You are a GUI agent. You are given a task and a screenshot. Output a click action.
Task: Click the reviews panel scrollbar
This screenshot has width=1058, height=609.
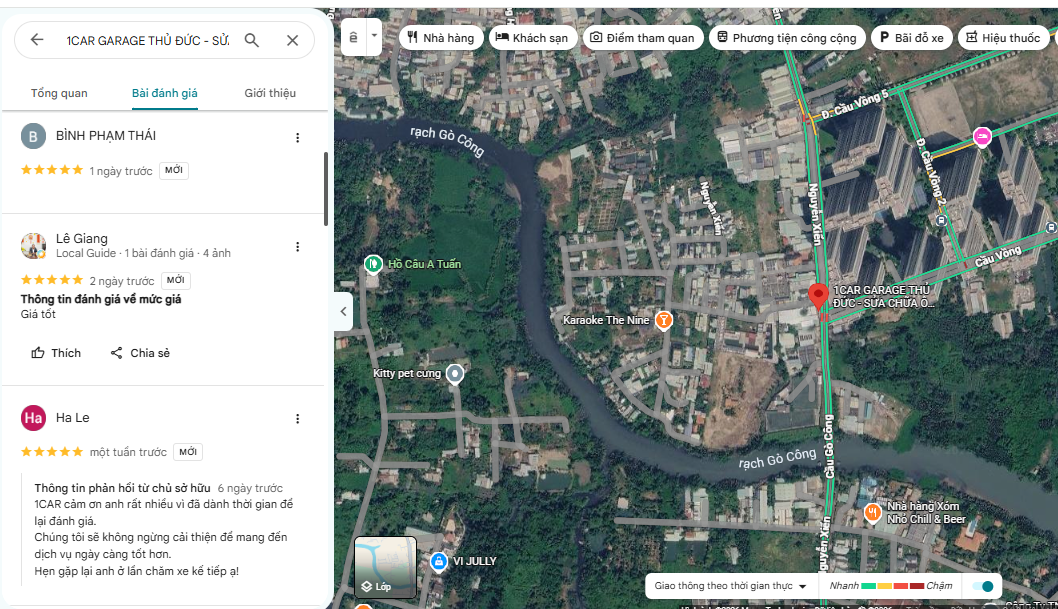(x=326, y=189)
